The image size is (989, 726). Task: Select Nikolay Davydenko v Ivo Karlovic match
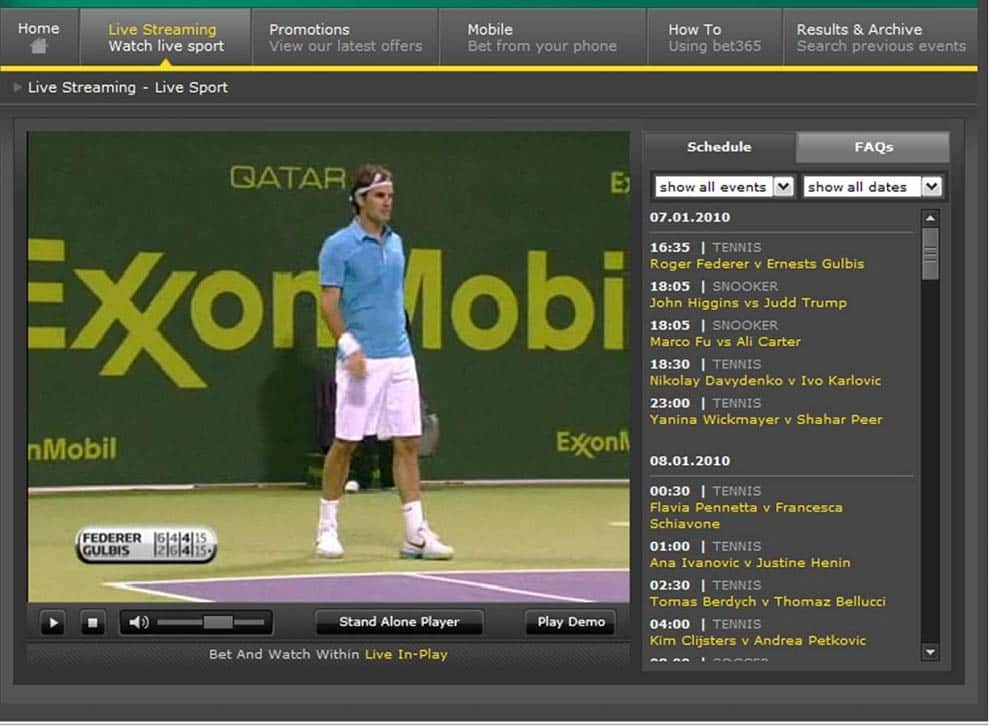(765, 381)
